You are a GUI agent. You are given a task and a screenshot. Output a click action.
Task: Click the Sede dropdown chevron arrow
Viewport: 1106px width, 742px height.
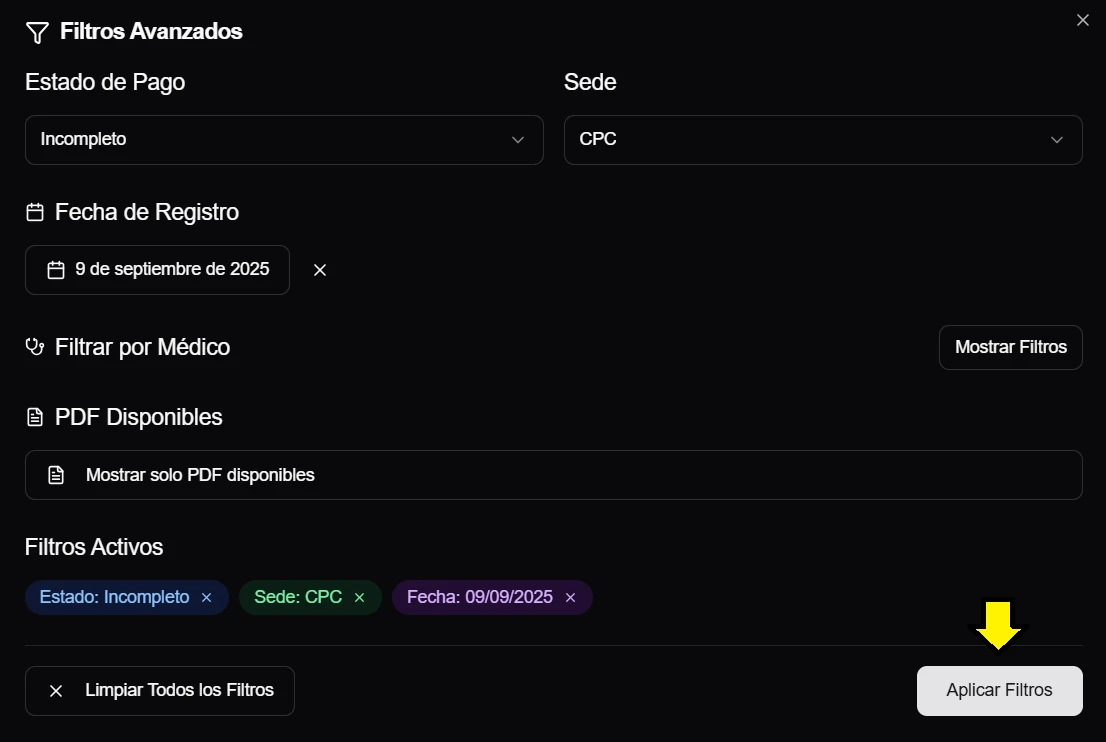click(x=1057, y=140)
